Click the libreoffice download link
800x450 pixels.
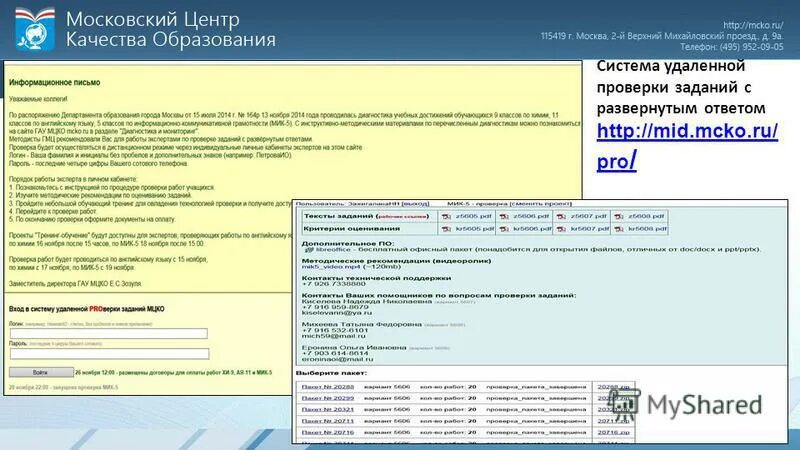tap(333, 249)
